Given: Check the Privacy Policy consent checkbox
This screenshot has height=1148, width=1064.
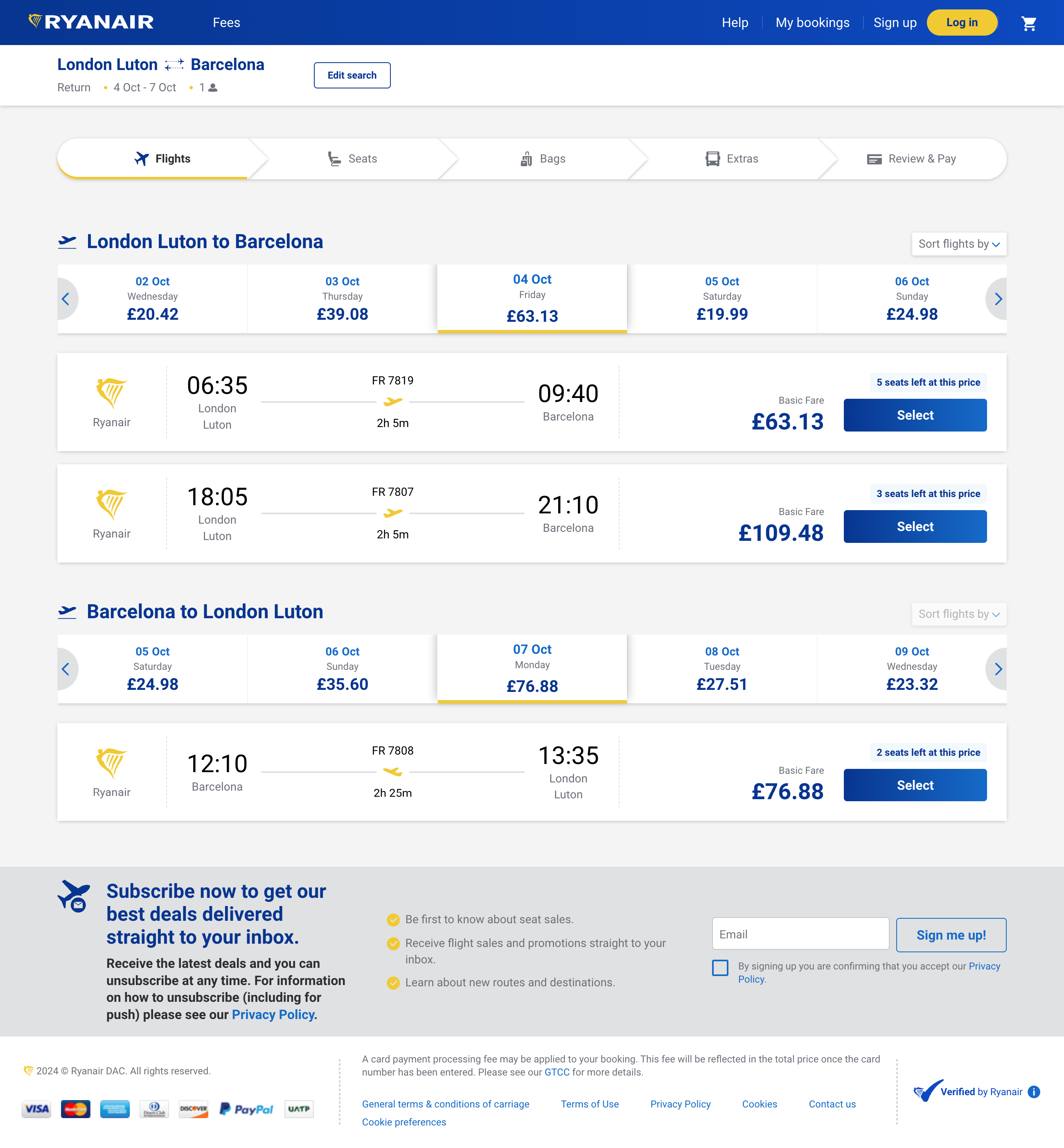Looking at the screenshot, I should point(720,968).
